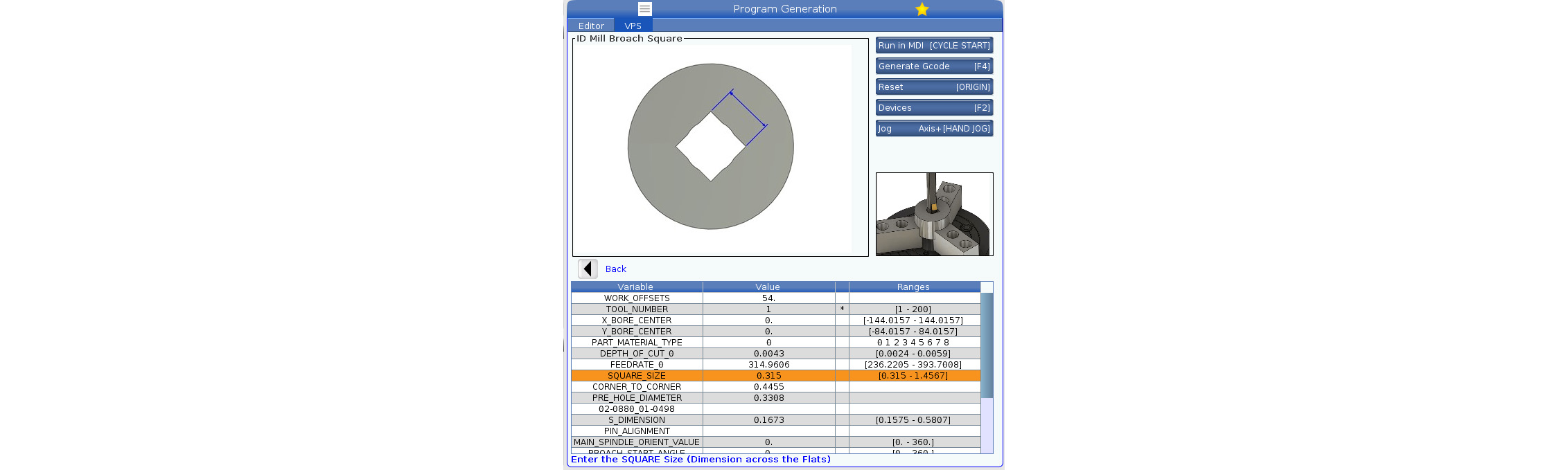Viewport: 1568px width, 470px height.
Task: Select S_DIMENSION value 0.1673
Action: pos(768,420)
